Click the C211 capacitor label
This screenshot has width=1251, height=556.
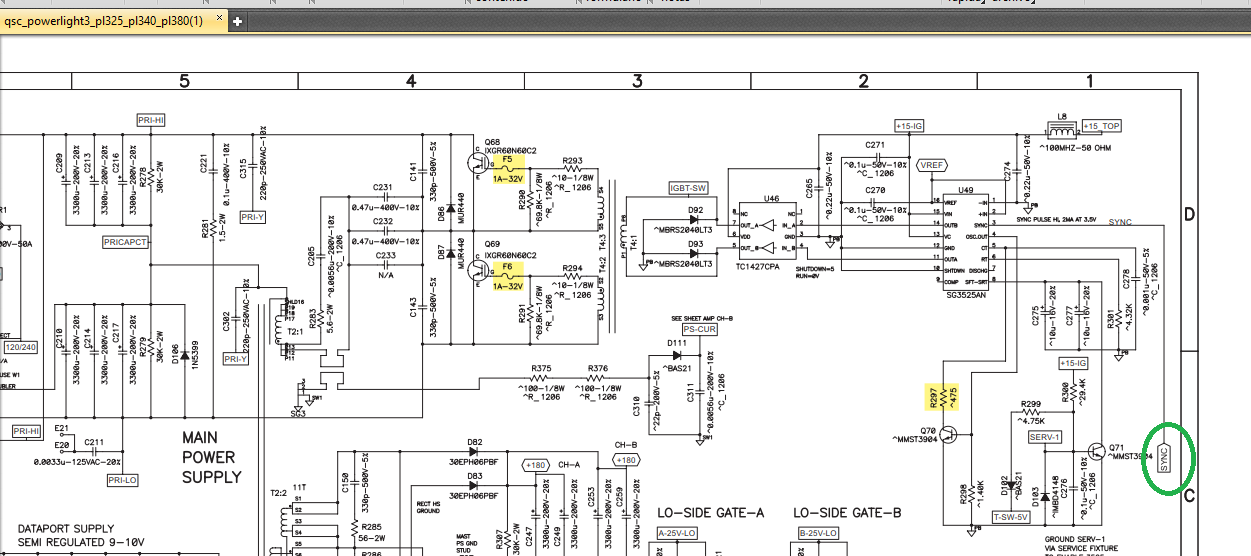pos(94,441)
